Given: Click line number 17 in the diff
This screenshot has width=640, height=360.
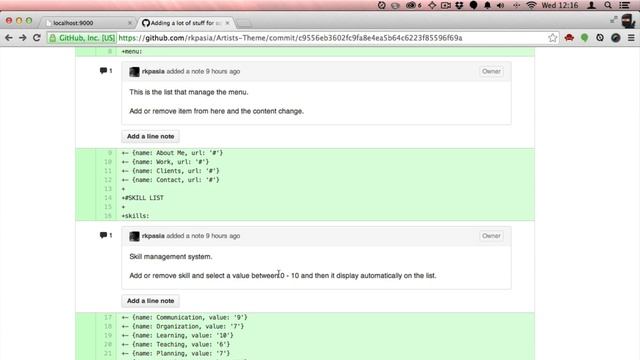Looking at the screenshot, I should pos(107,317).
